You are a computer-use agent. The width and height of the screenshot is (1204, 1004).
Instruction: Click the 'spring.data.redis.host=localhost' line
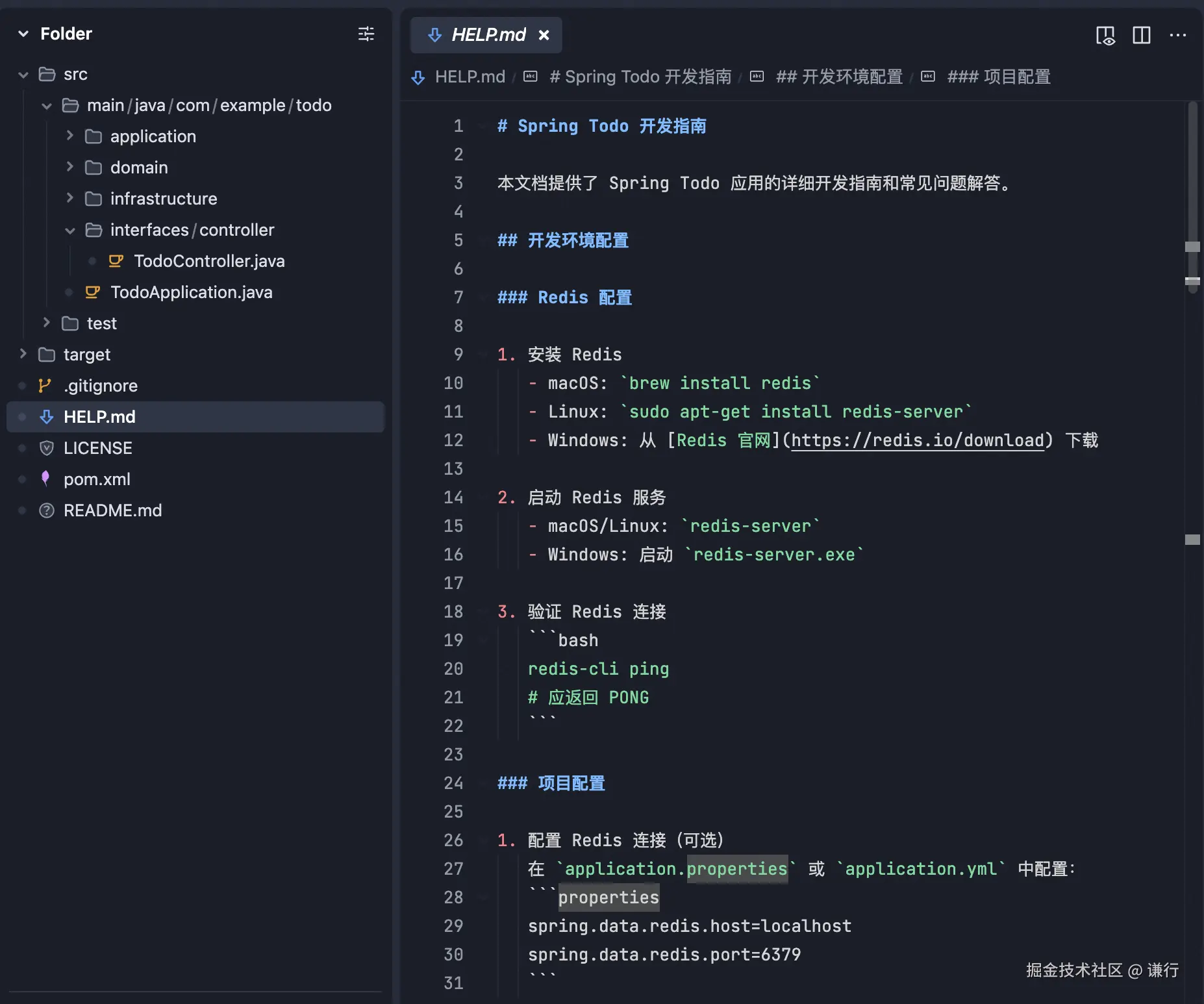tap(690, 926)
